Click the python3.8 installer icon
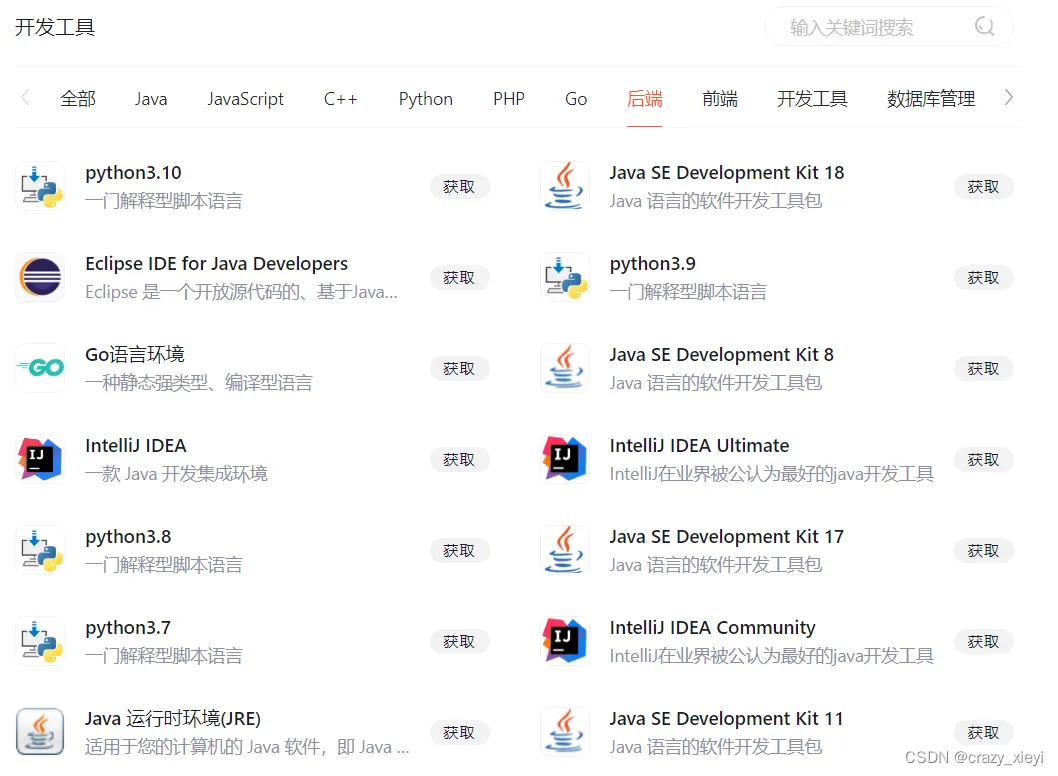 tap(40, 551)
